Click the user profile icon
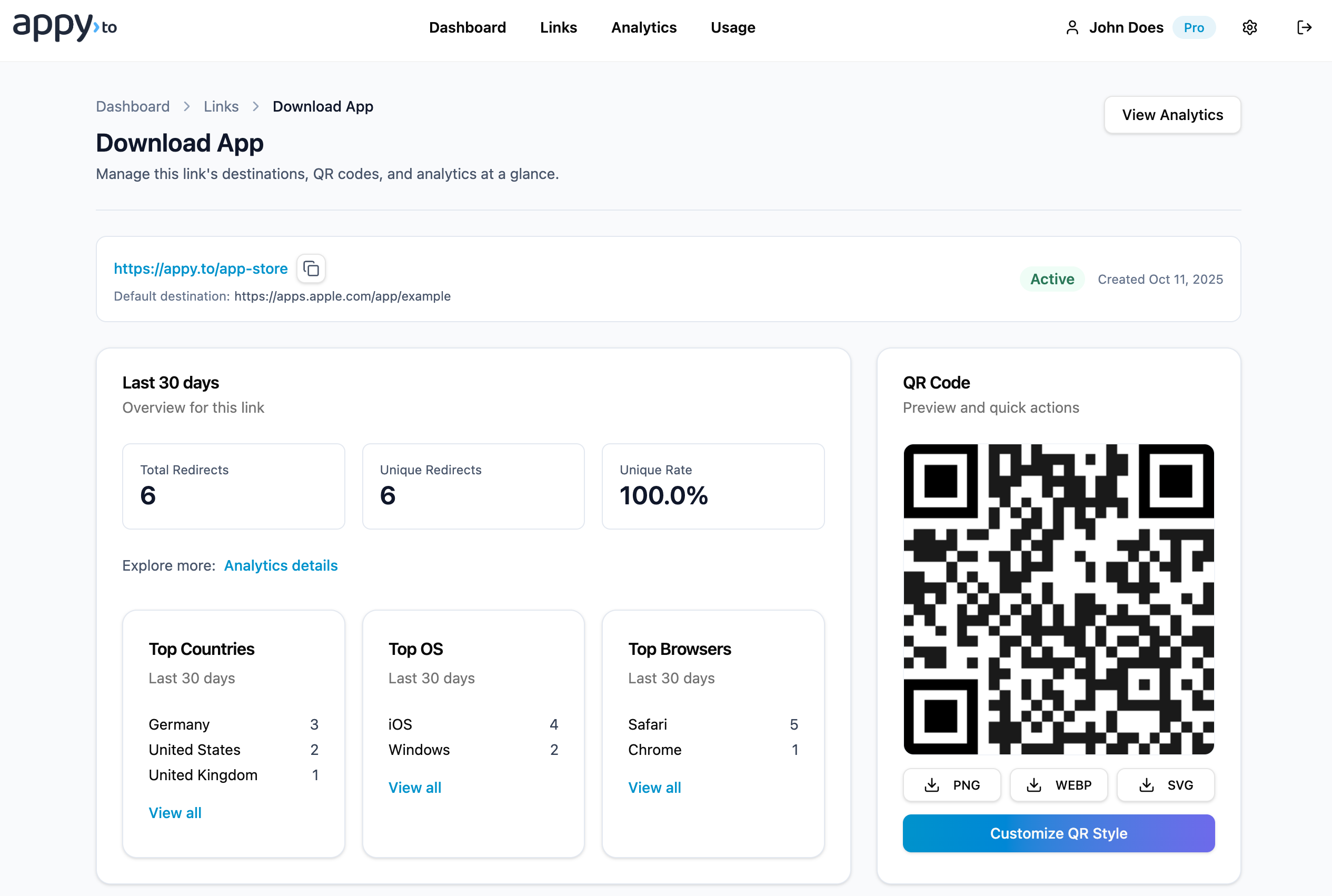 [1072, 27]
